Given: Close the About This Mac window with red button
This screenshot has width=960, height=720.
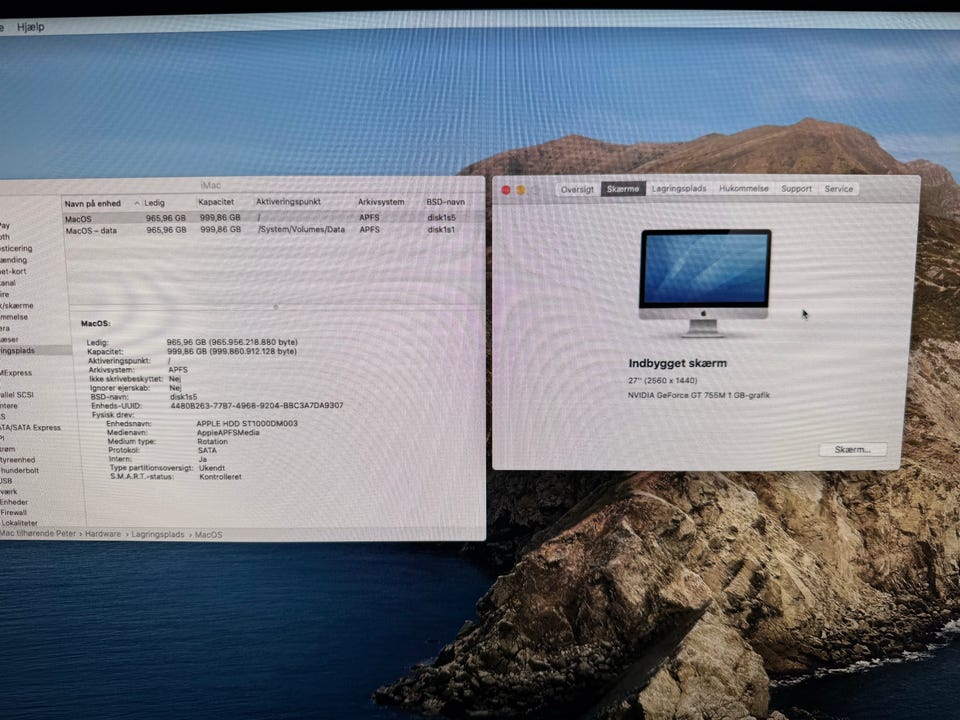Looking at the screenshot, I should point(506,190).
